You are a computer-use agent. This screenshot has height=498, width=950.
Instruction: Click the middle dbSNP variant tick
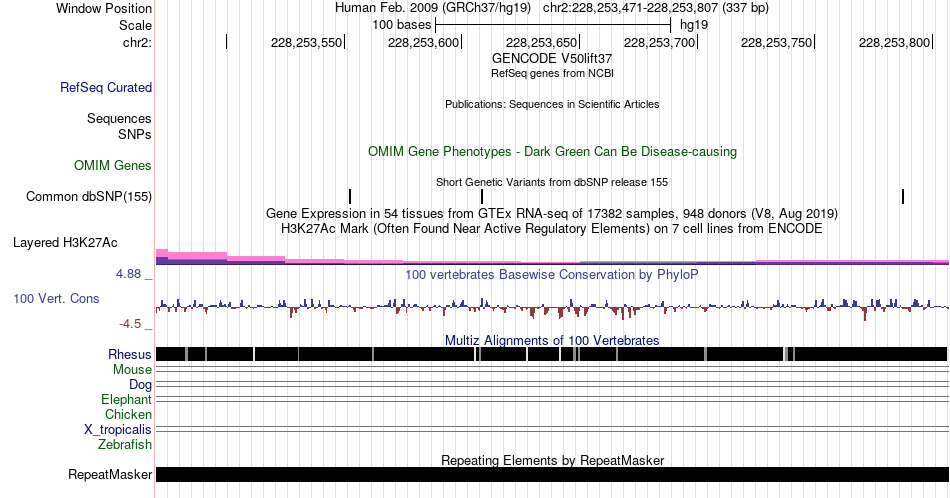[x=482, y=196]
